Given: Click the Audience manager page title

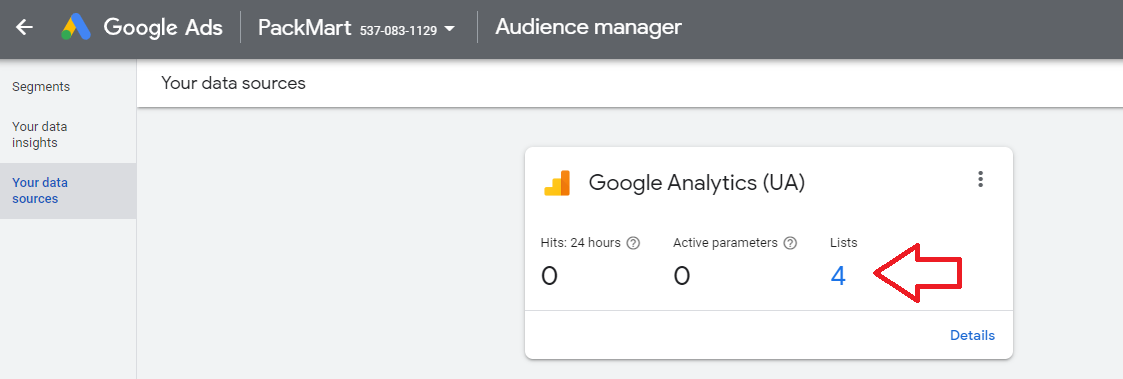Looking at the screenshot, I should coord(588,27).
